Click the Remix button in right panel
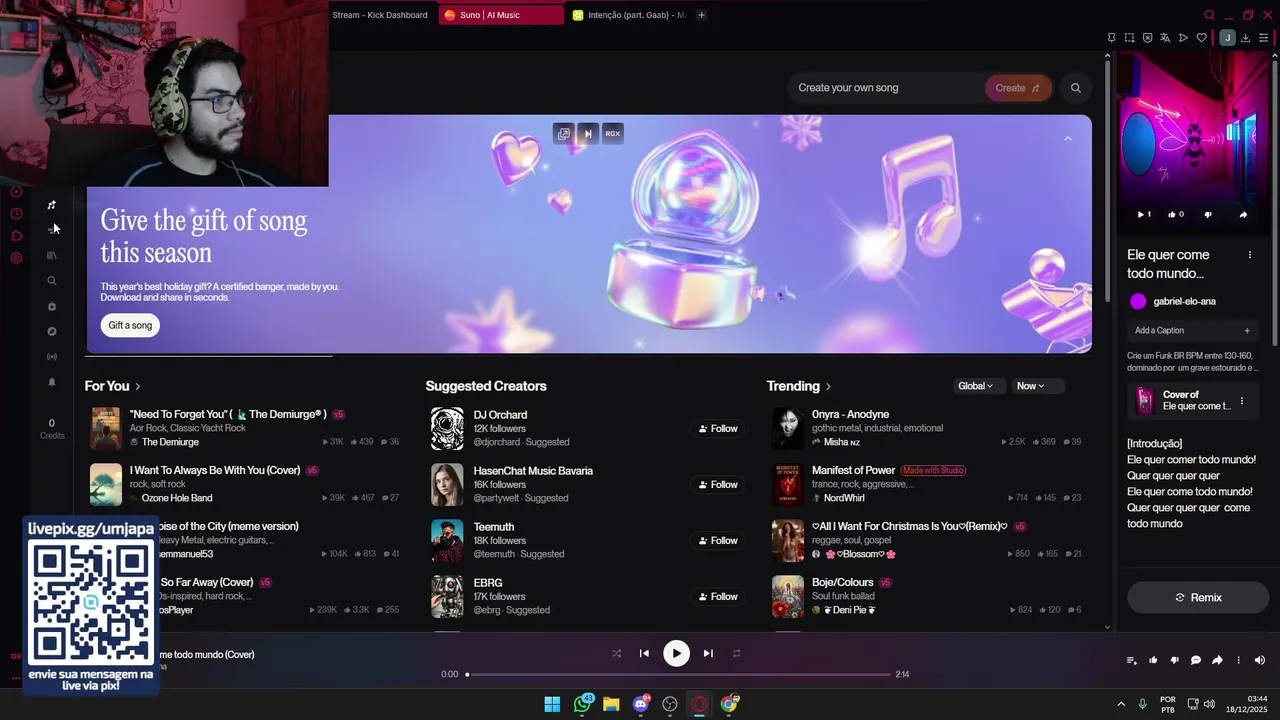 (x=1197, y=597)
